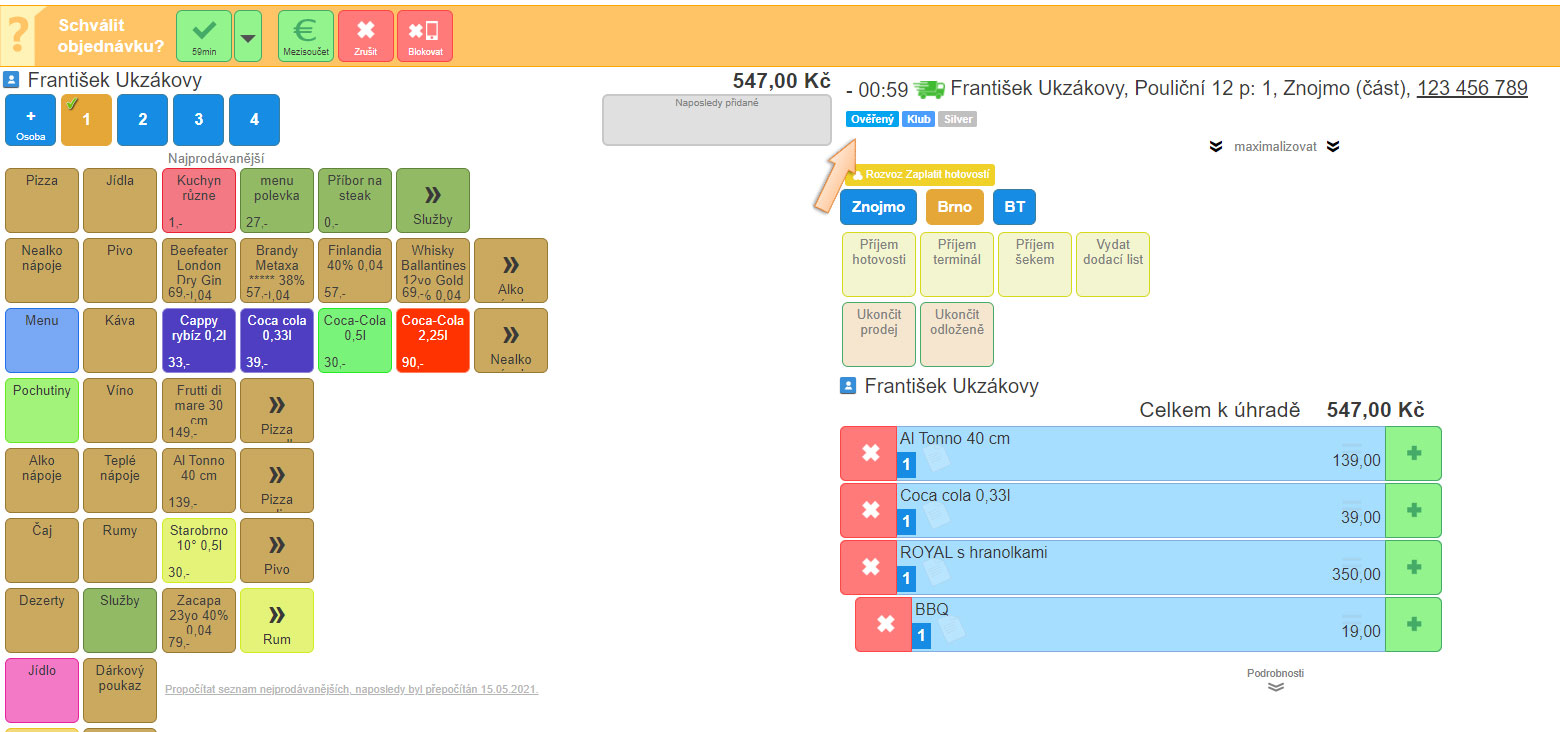Click the green delivery truck icon
The image size is (1560, 732).
click(929, 89)
